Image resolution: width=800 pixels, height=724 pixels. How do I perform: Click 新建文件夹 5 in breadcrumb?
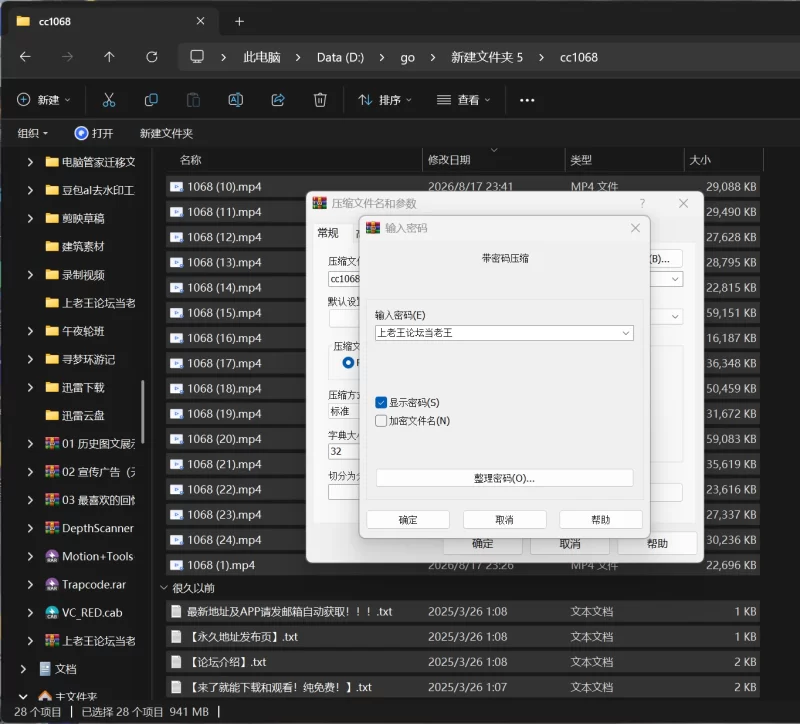(x=487, y=57)
